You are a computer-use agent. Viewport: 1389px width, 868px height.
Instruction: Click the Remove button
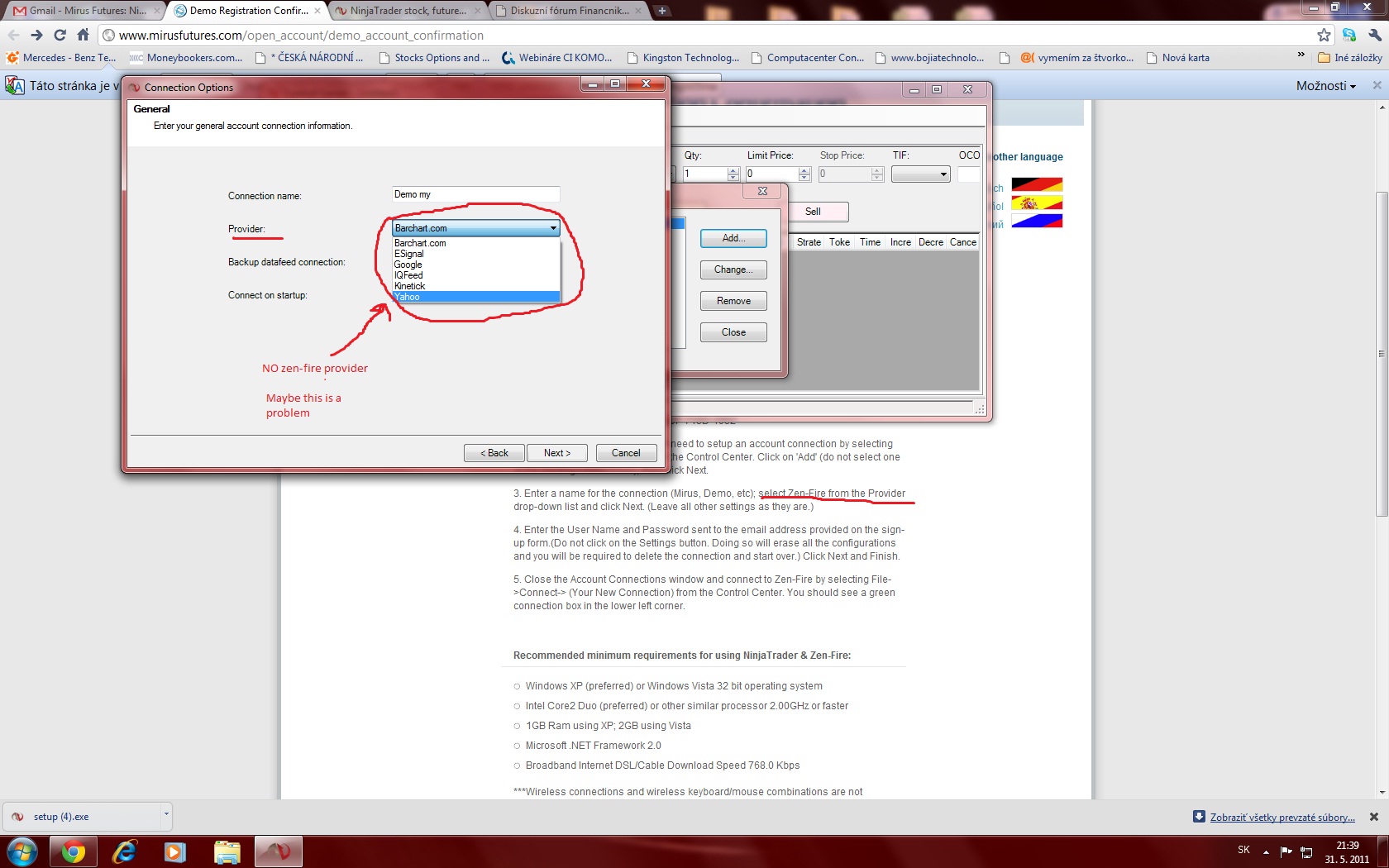[x=733, y=301]
